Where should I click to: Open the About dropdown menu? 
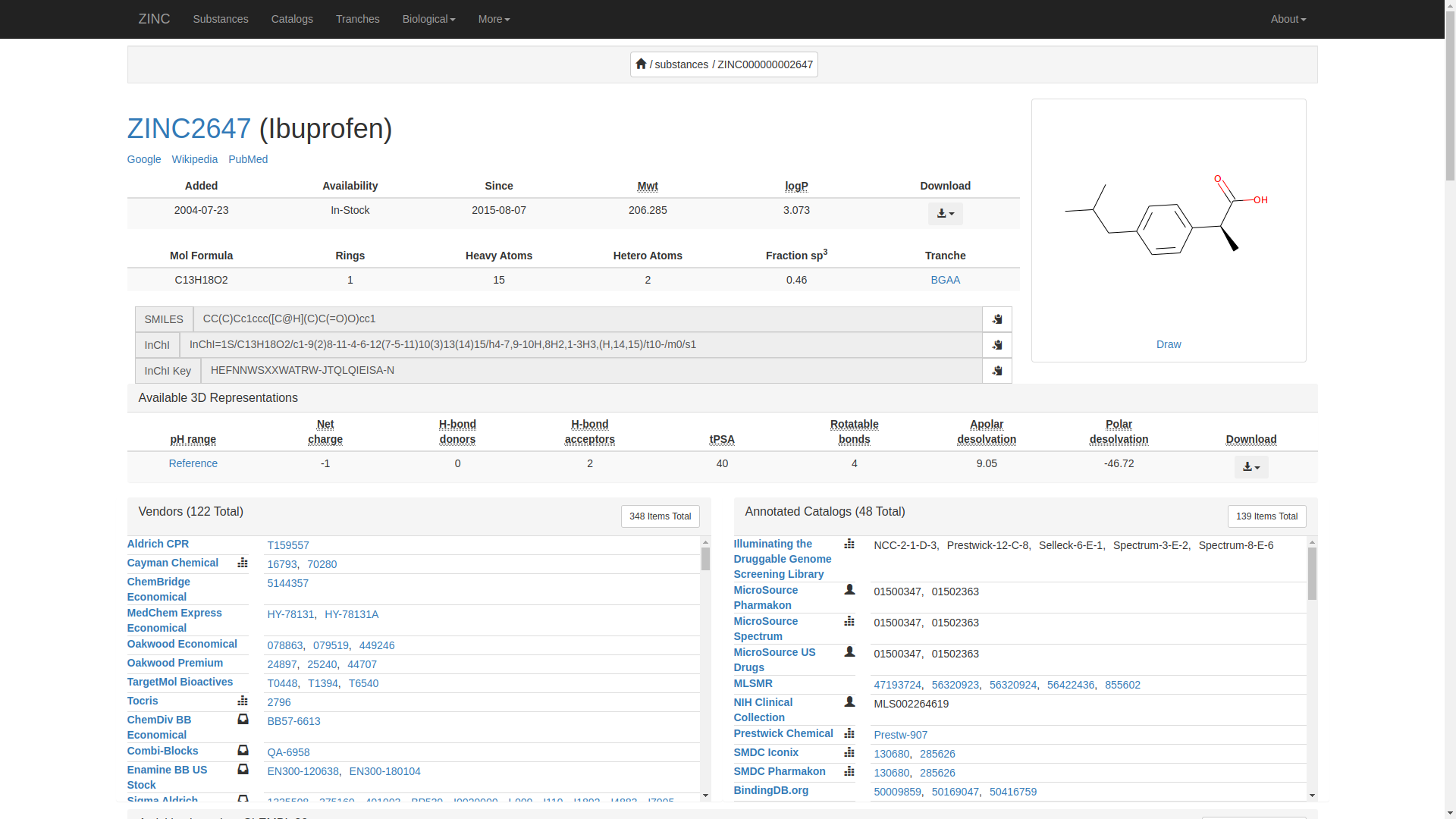[x=1288, y=19]
